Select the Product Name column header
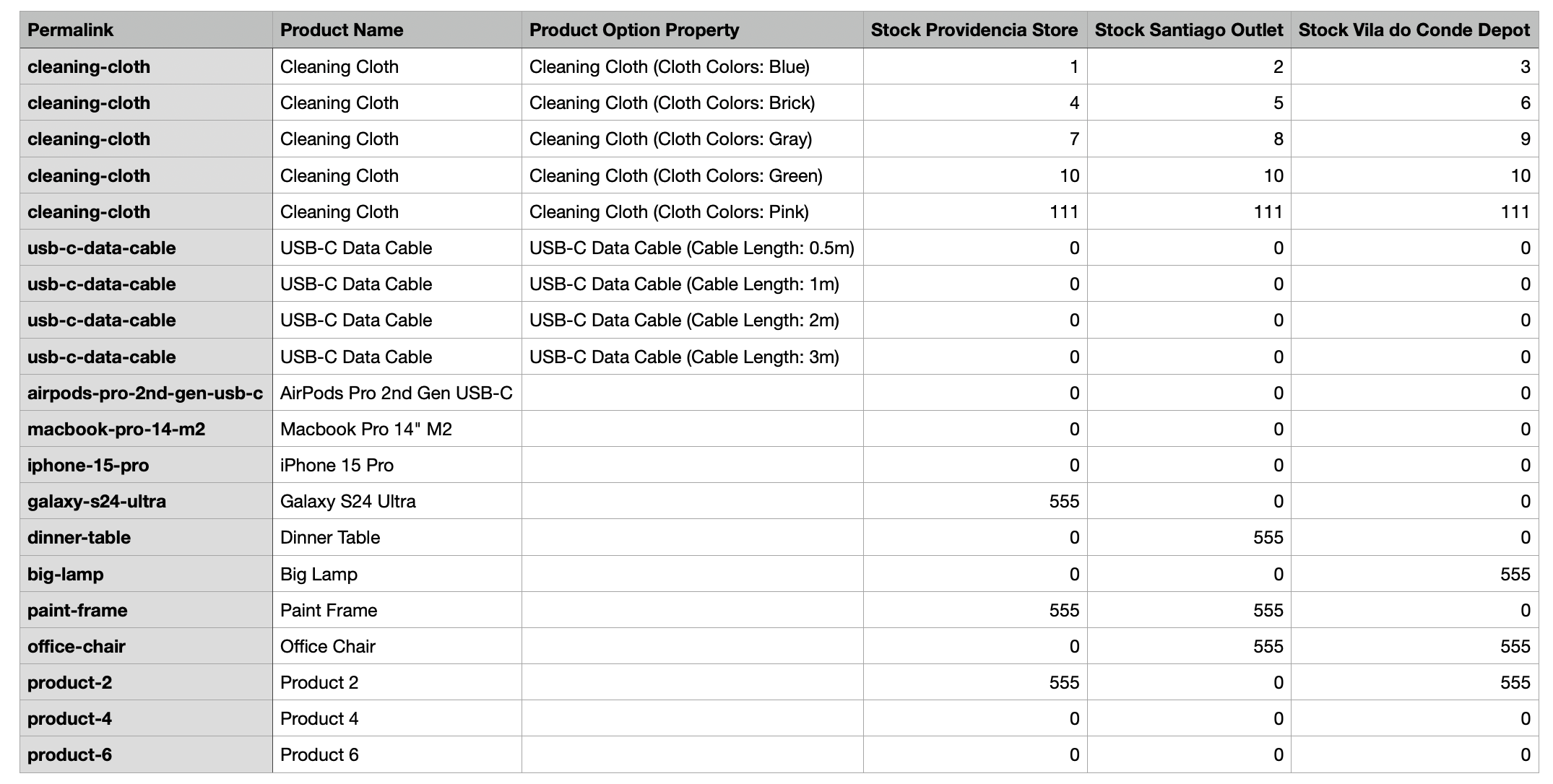Screen dimensions: 1553x784 [x=397, y=30]
